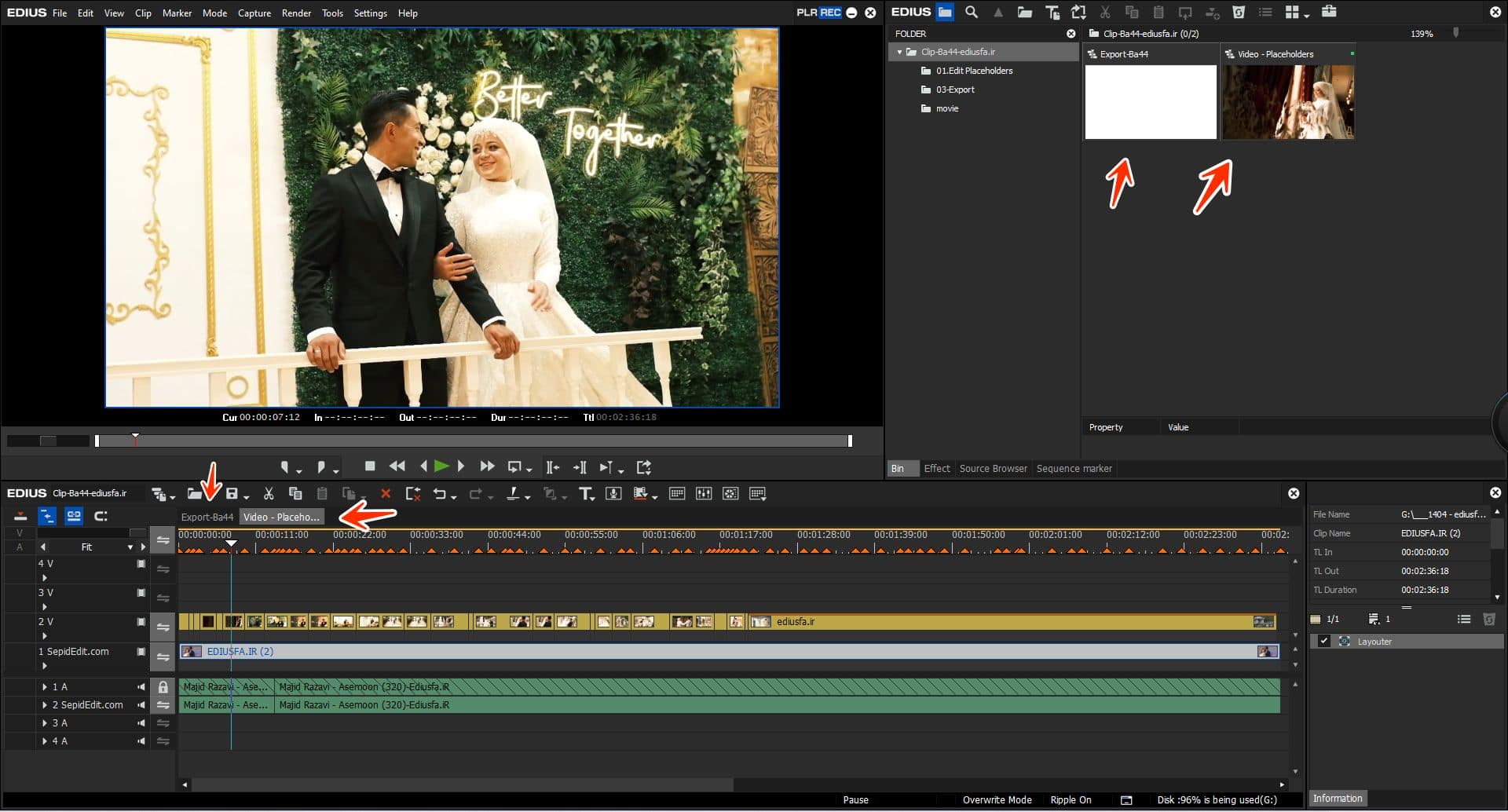Open a project via the timeline folder icon
Image resolution: width=1508 pixels, height=812 pixels.
(x=194, y=493)
